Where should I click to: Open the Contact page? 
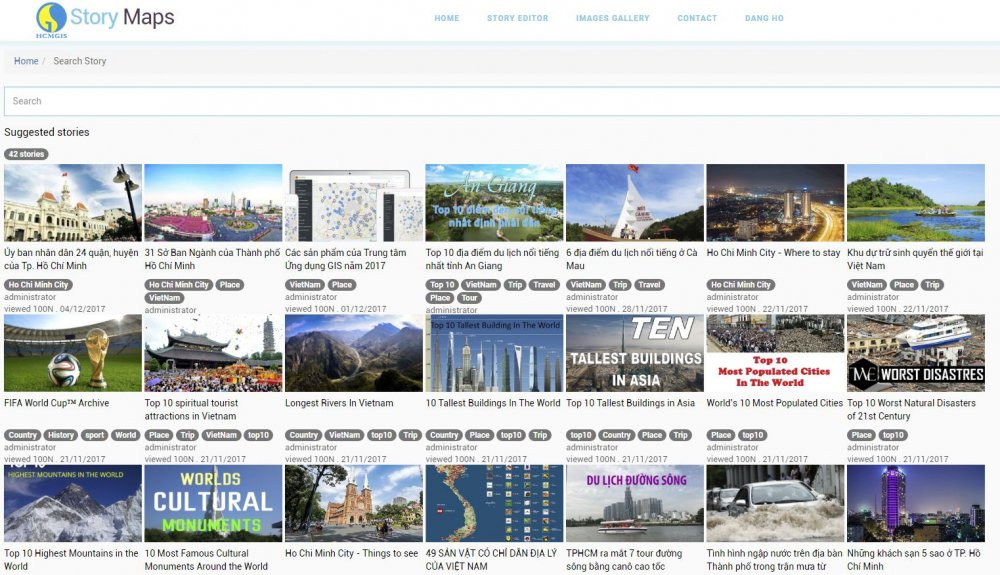click(x=697, y=18)
